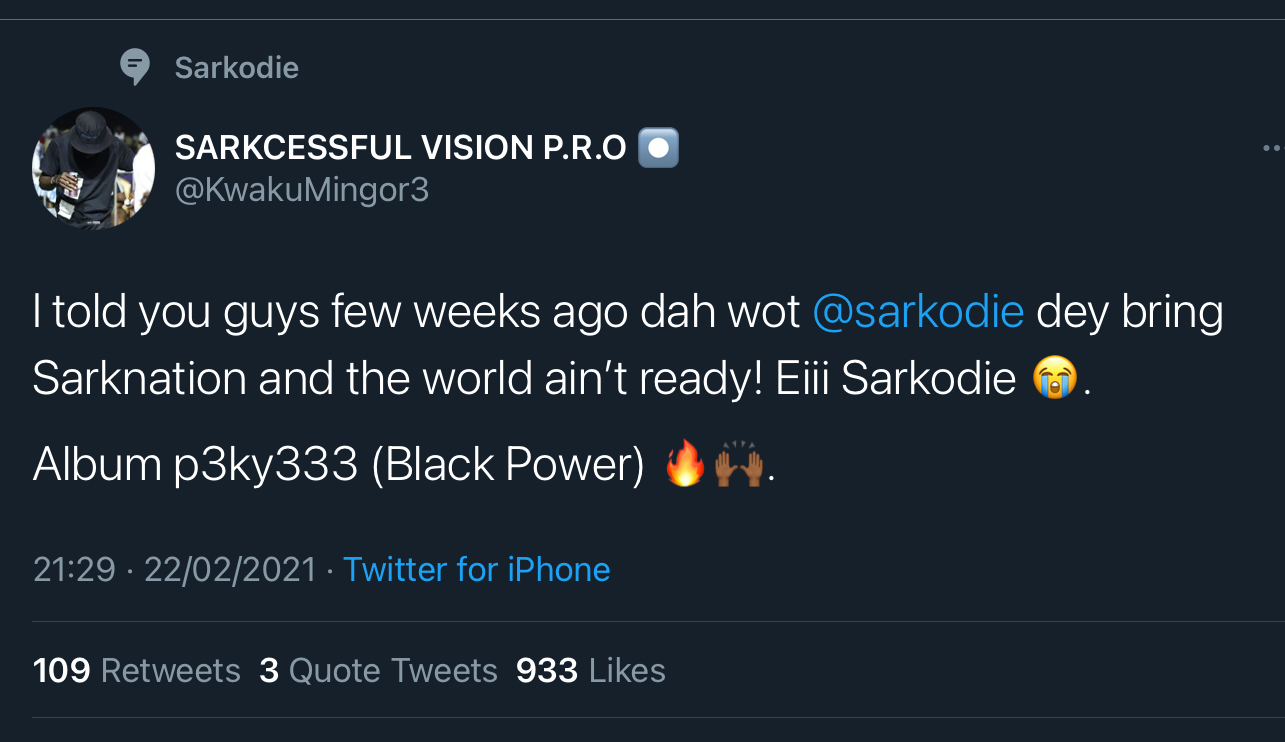1285x742 pixels.
Task: Follow the @sarkodie mention link
Action: 918,312
